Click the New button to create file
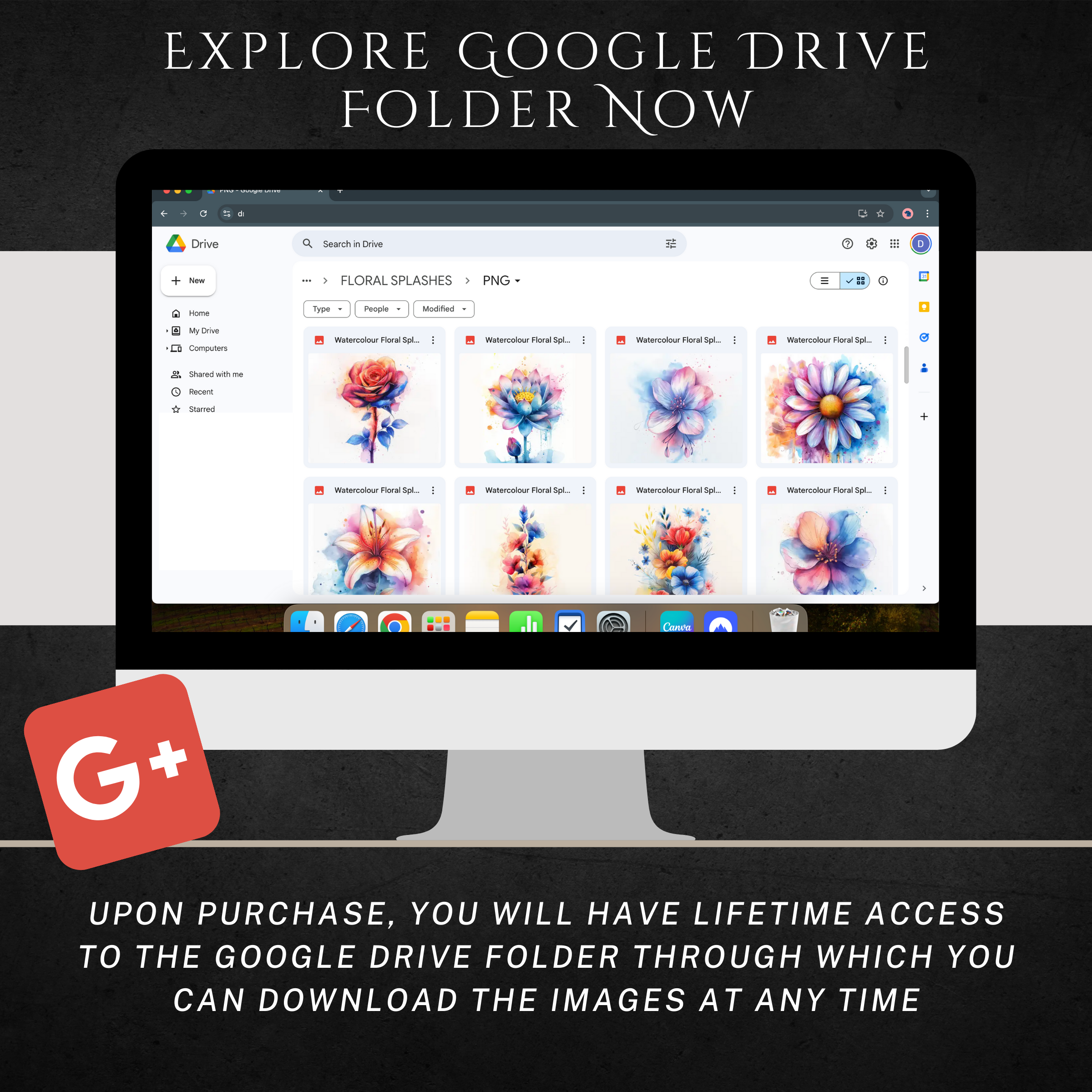The image size is (1092, 1092). (x=198, y=278)
